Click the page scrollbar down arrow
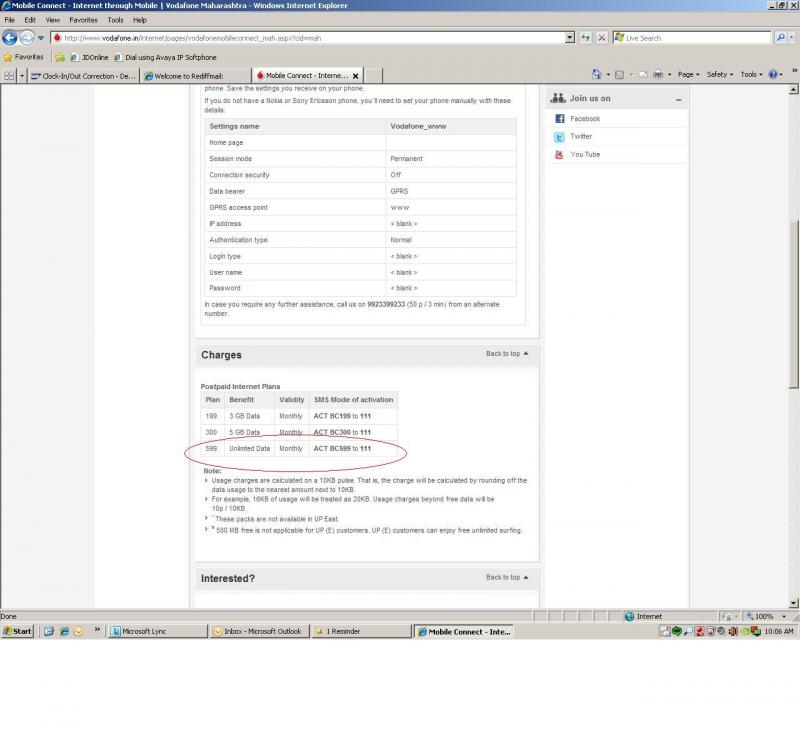 793,603
